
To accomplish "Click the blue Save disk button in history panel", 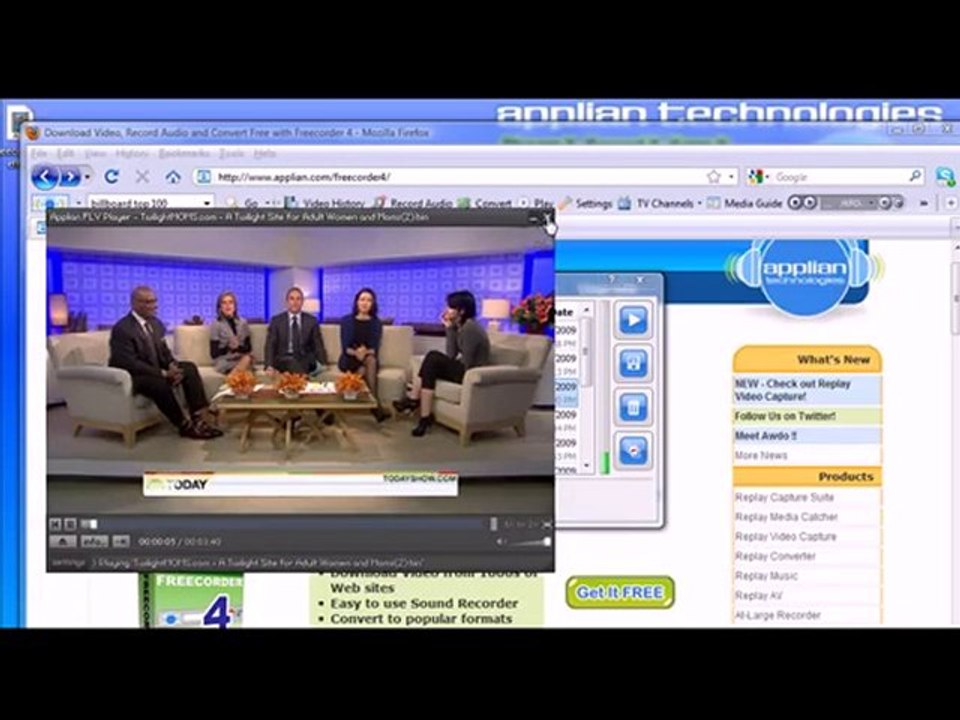I will (633, 364).
